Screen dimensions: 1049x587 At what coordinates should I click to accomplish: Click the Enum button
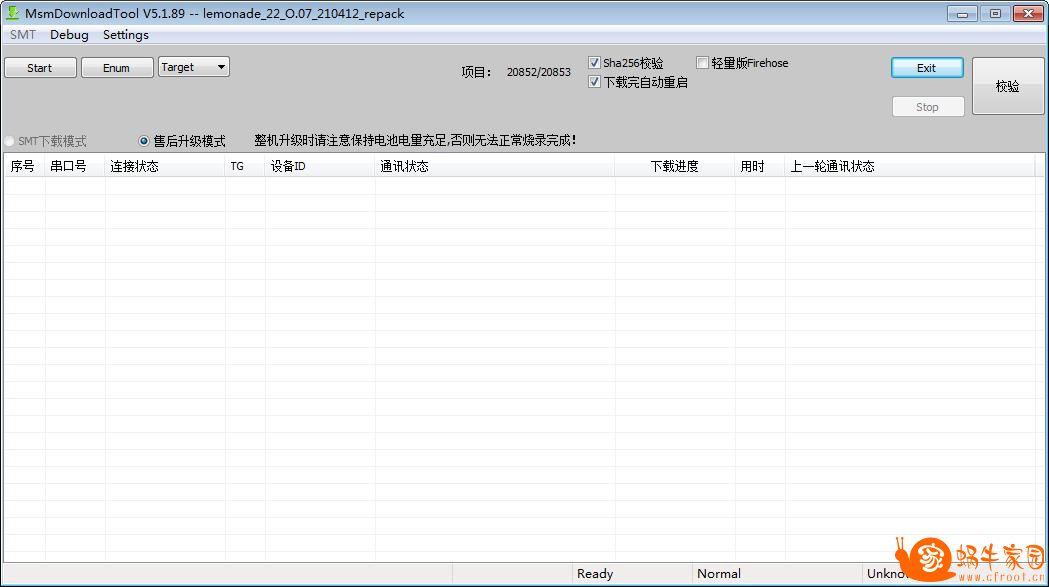coord(116,68)
